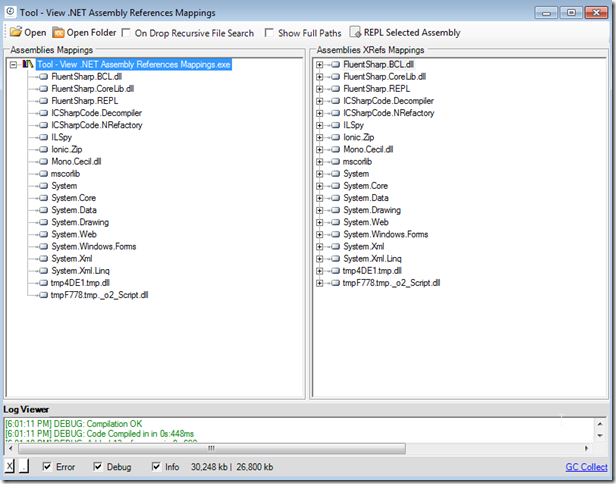Expand mscorlib in XRefs tree
The height and width of the screenshot is (484, 616).
click(319, 161)
